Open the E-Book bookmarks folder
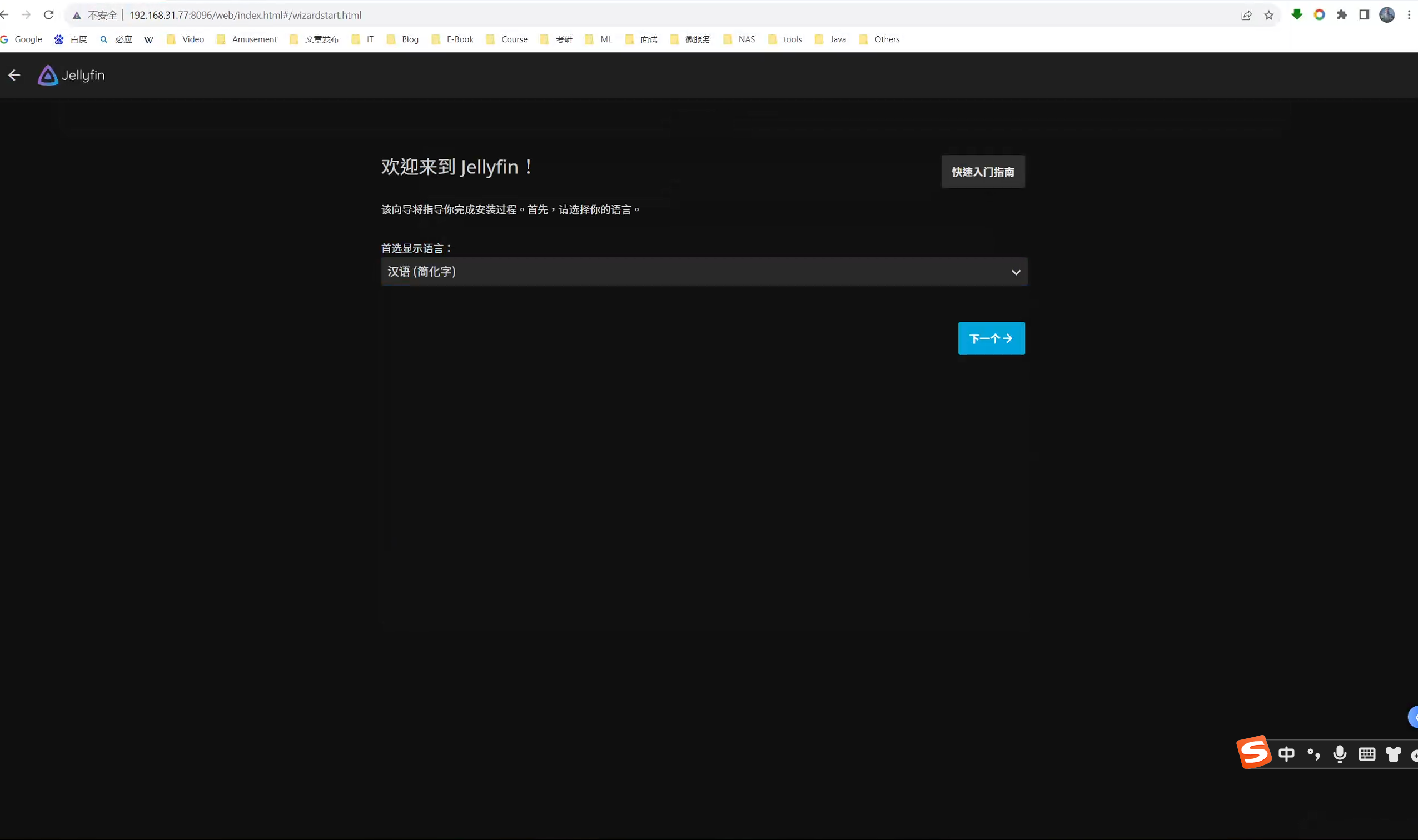 pos(452,39)
